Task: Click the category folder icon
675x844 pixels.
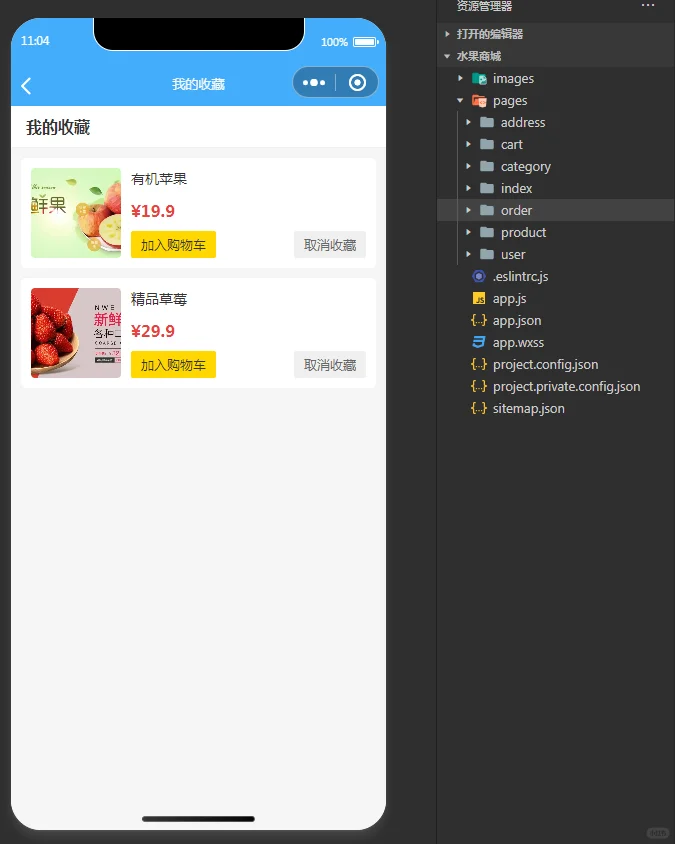Action: (x=487, y=166)
